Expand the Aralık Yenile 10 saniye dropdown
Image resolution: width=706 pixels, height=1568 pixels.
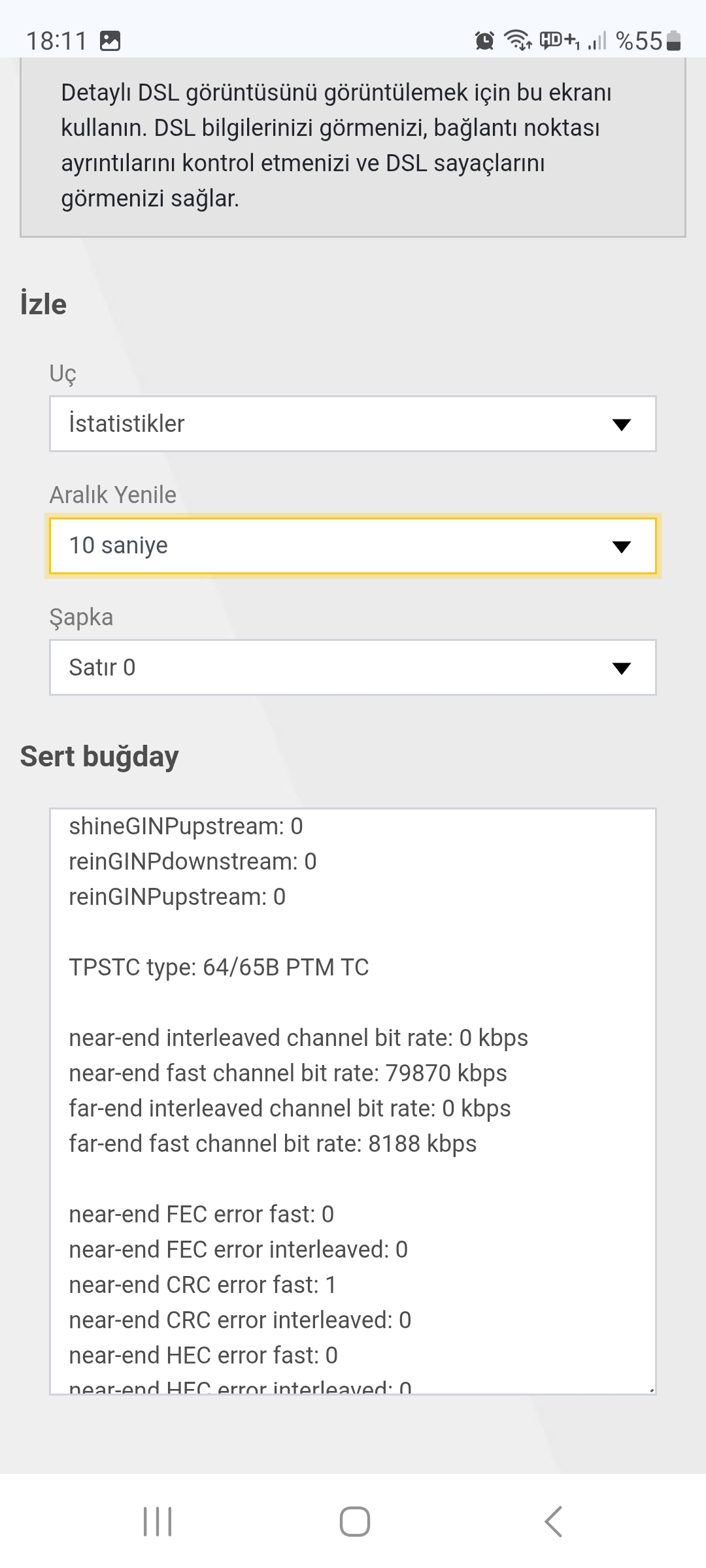[x=353, y=546]
